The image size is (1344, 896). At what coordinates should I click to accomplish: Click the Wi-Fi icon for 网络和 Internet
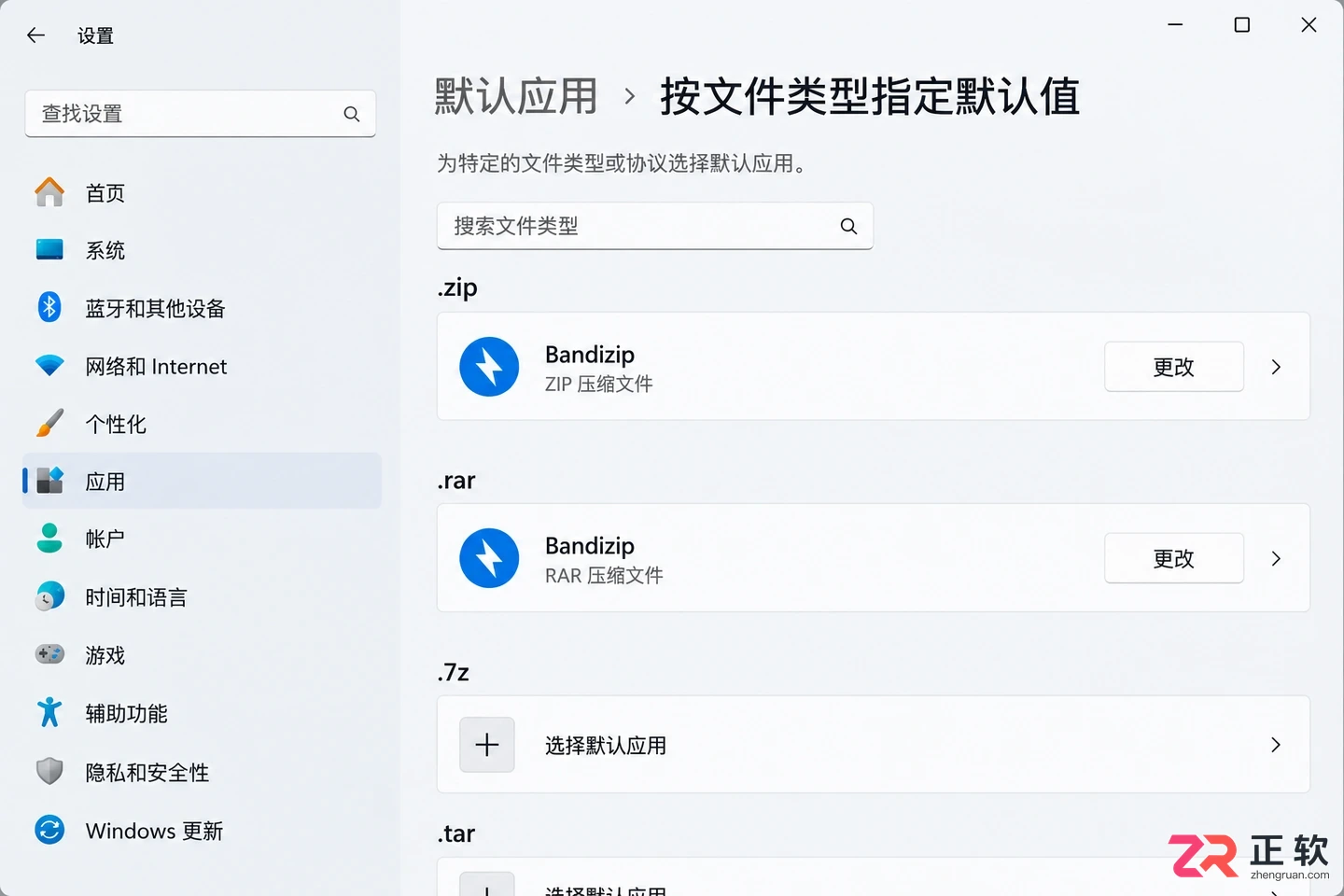pyautogui.click(x=49, y=365)
